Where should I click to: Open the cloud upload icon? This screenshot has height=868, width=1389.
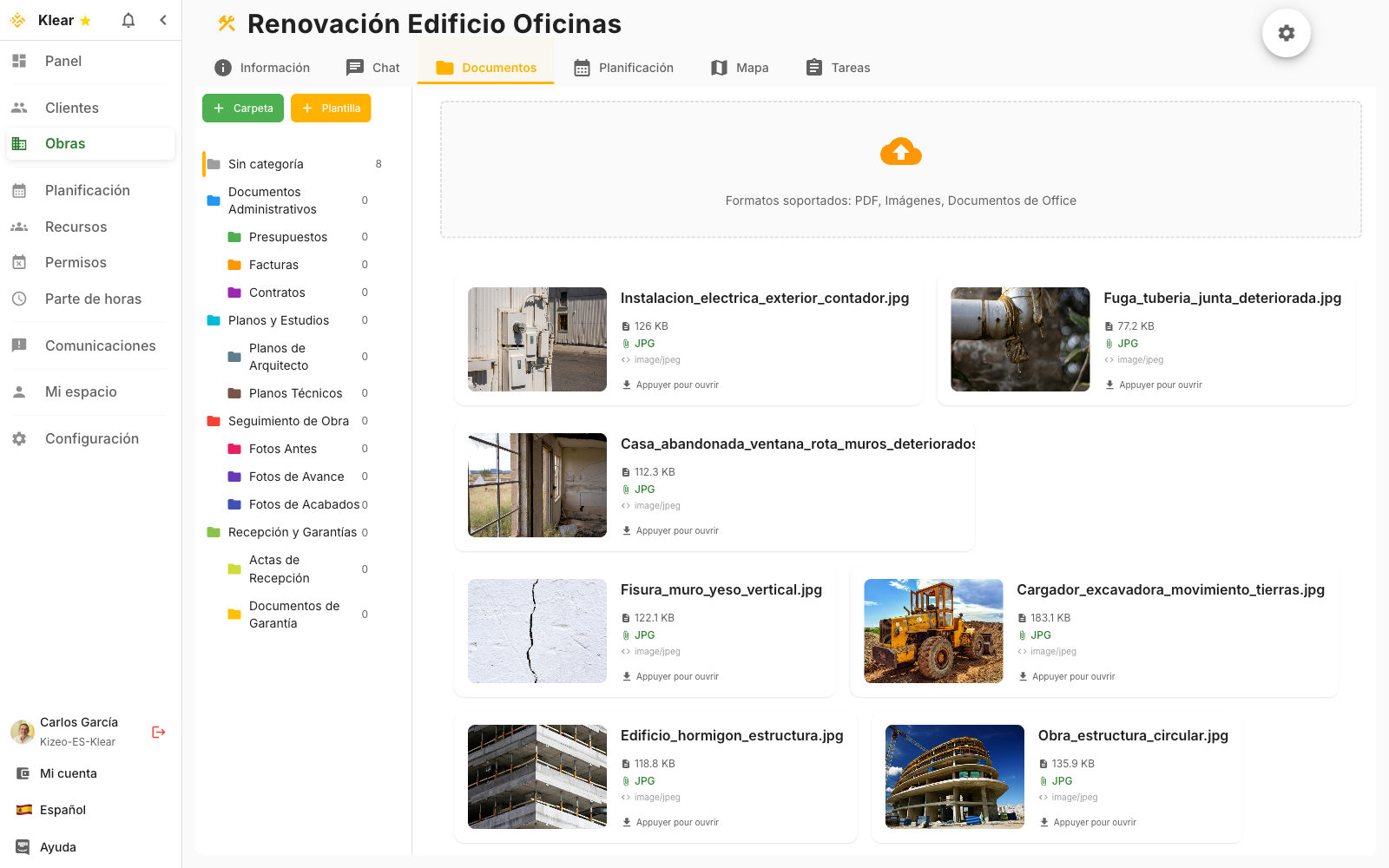900,151
